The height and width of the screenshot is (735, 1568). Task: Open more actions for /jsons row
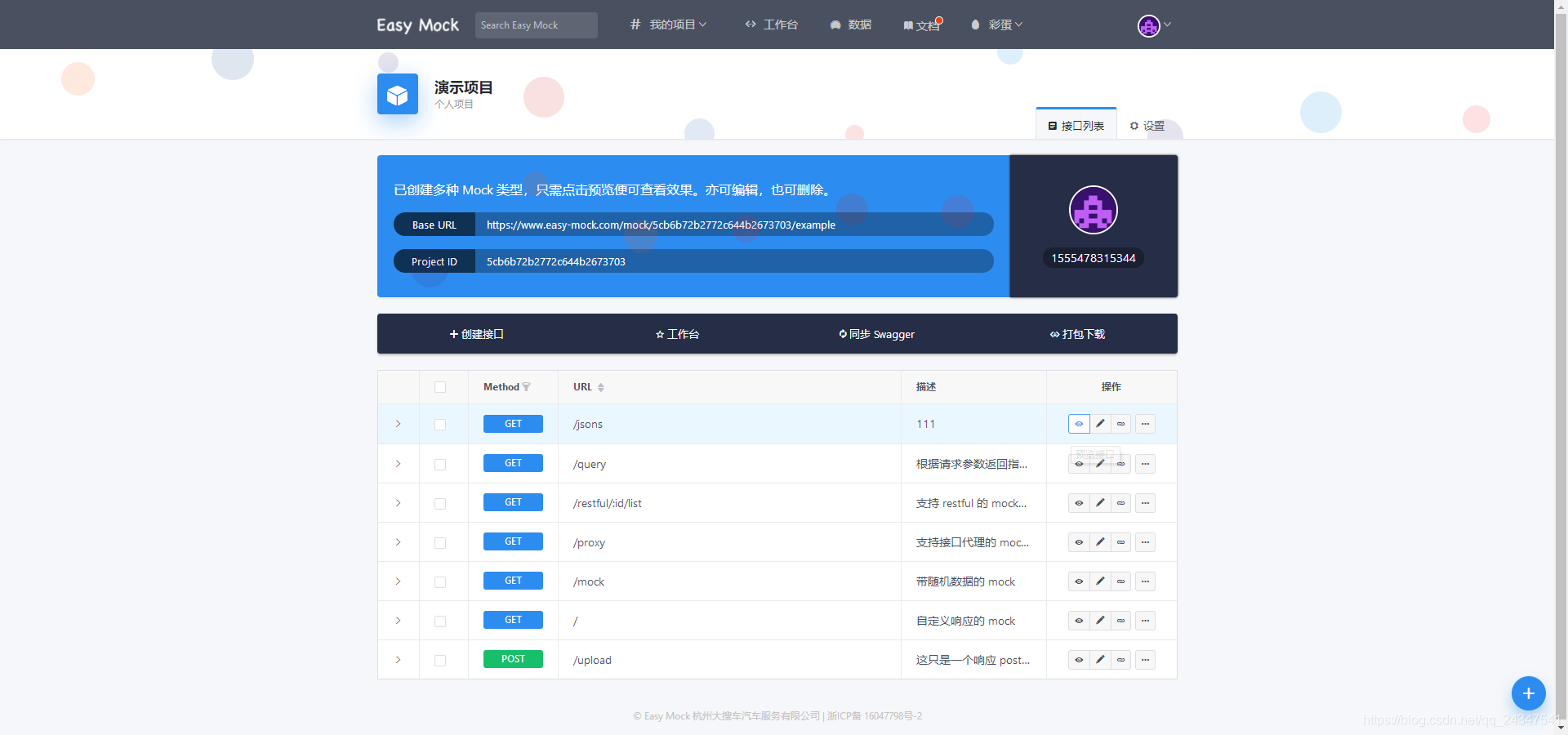1145,424
